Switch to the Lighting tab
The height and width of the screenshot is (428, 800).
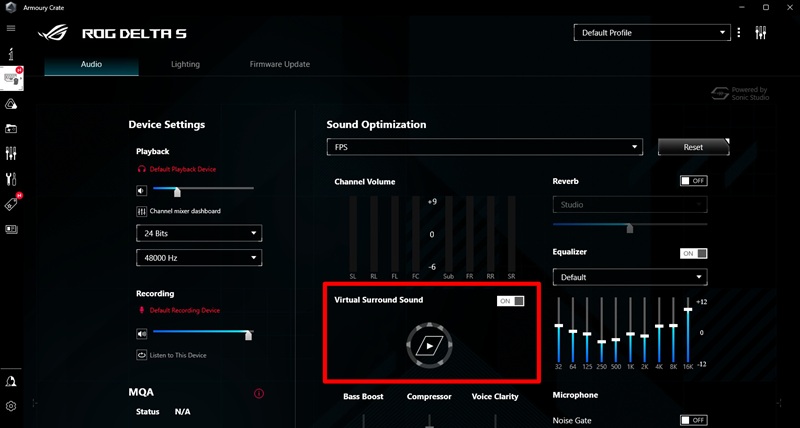(185, 64)
